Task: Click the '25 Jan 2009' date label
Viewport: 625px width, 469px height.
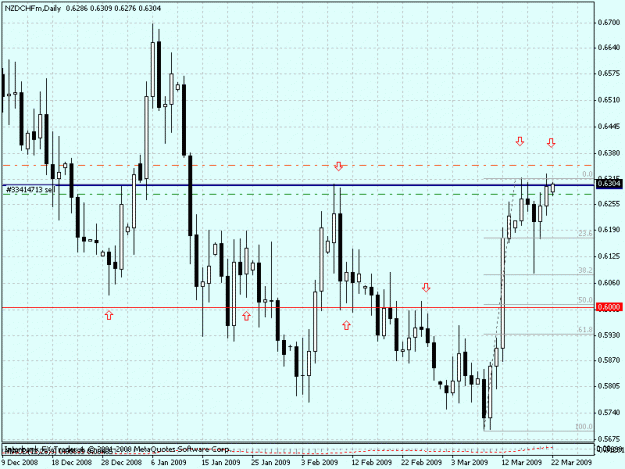Action: click(270, 462)
